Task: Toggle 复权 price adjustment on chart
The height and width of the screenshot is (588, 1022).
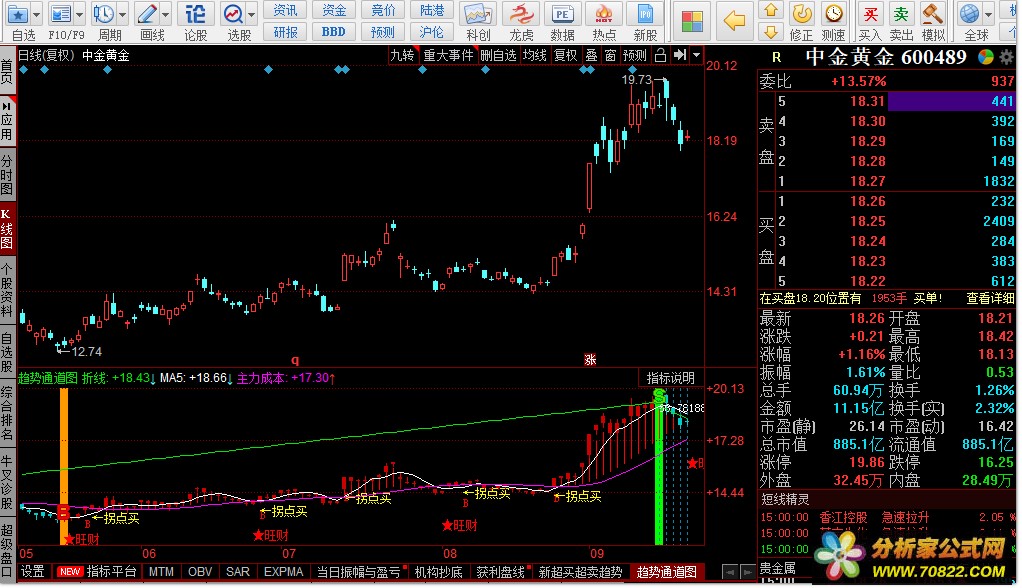Action: [x=565, y=55]
